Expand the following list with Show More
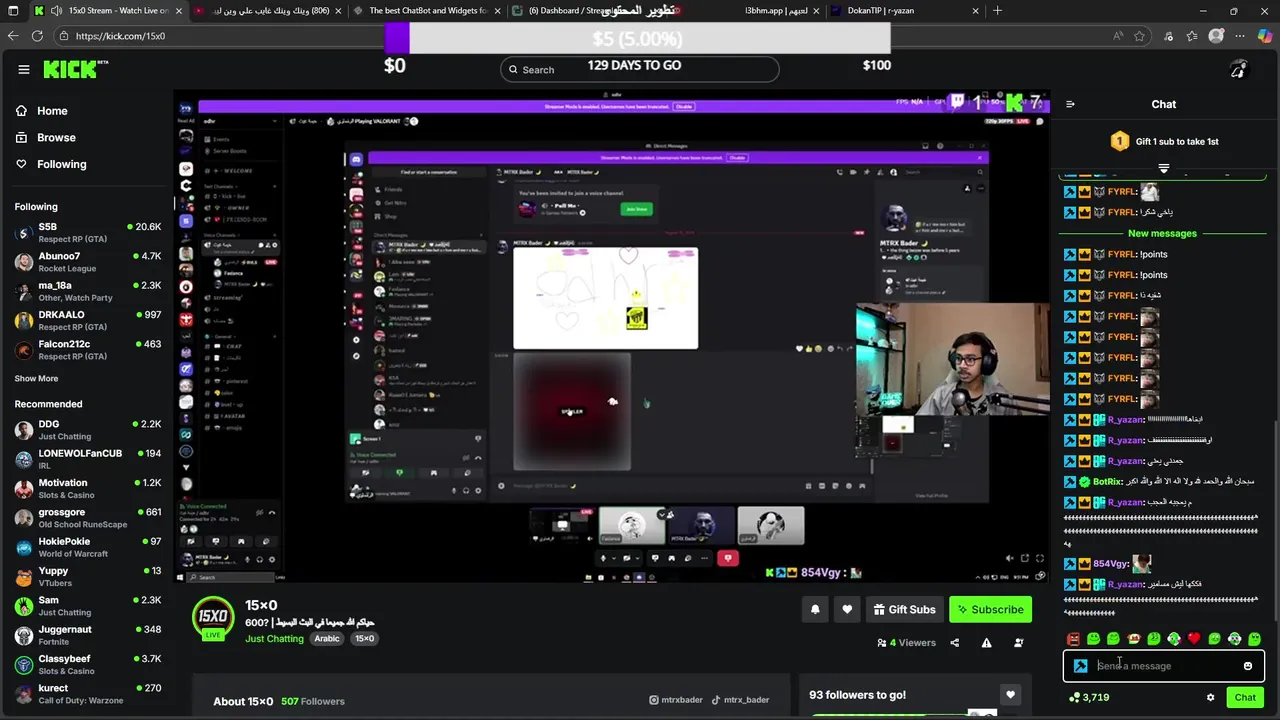 36,379
